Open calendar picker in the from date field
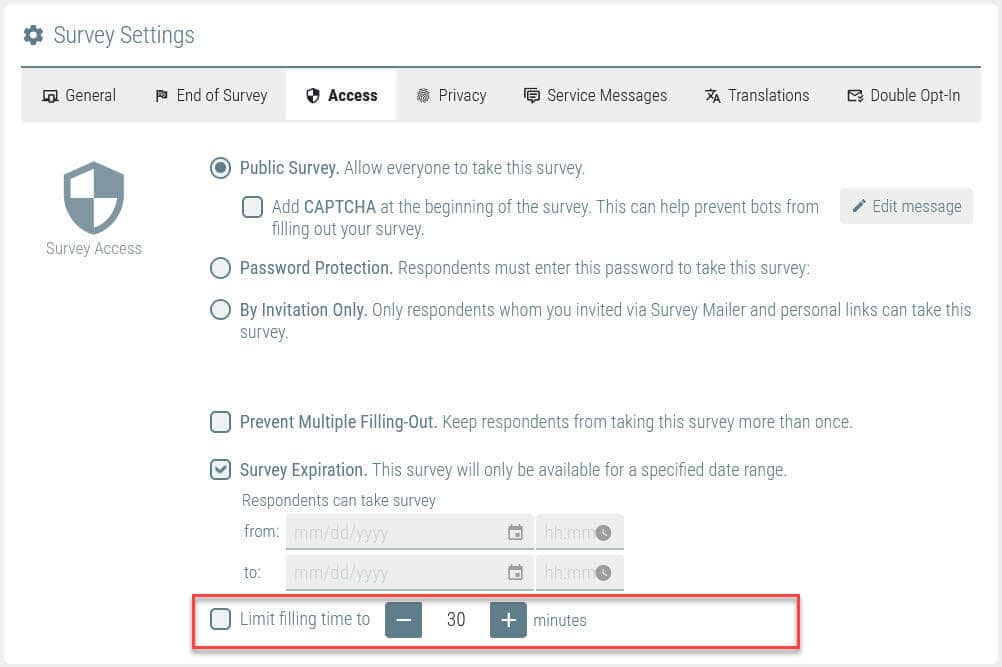Viewport: 1002px width, 667px height. click(x=515, y=532)
